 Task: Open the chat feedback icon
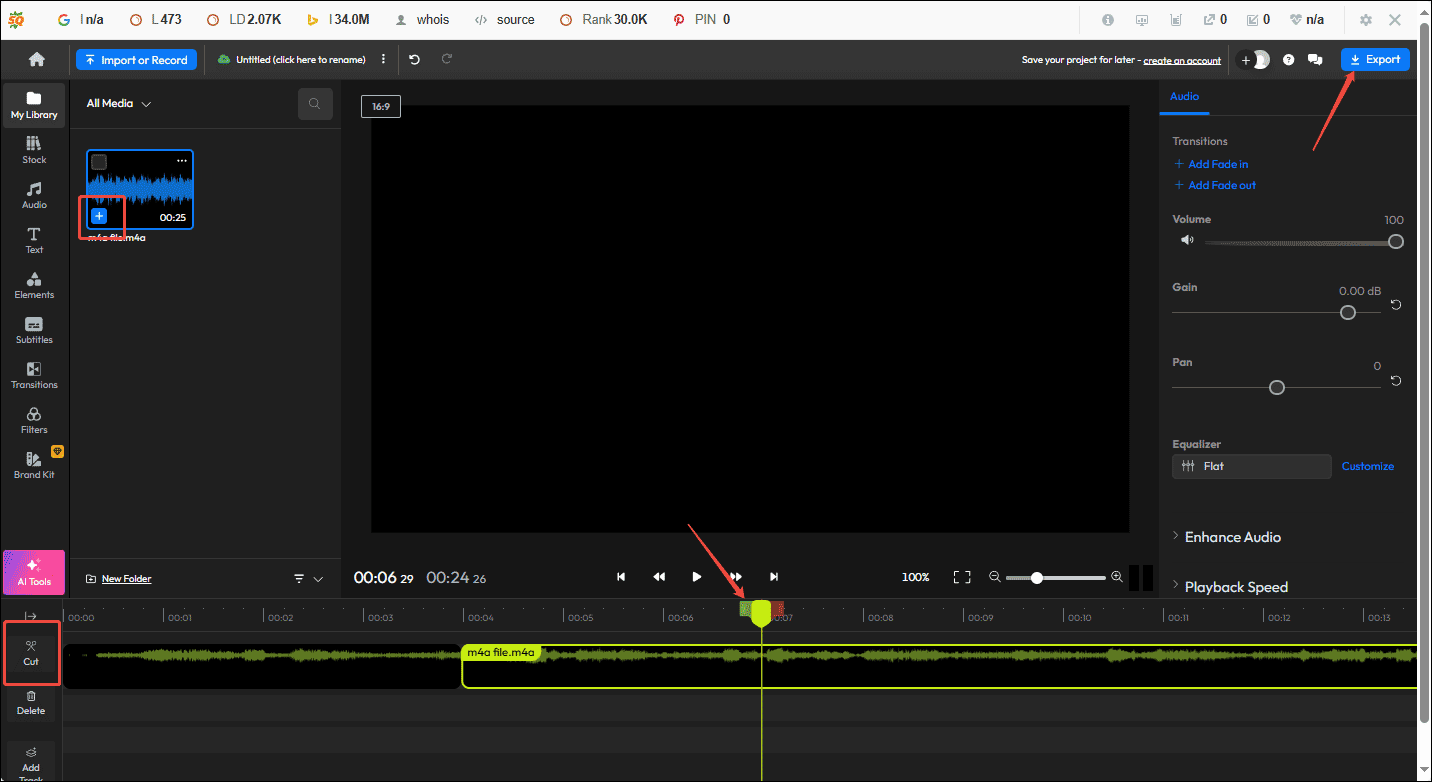(1315, 60)
